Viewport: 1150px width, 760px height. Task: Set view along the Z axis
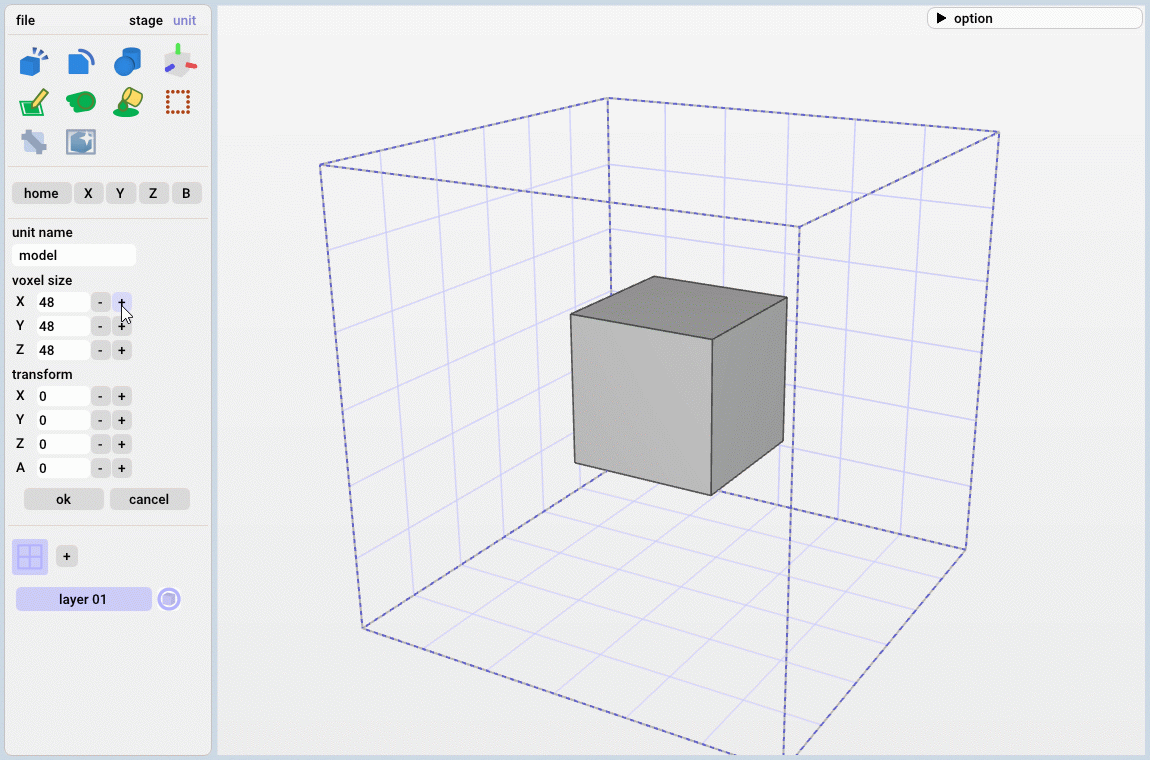point(153,194)
